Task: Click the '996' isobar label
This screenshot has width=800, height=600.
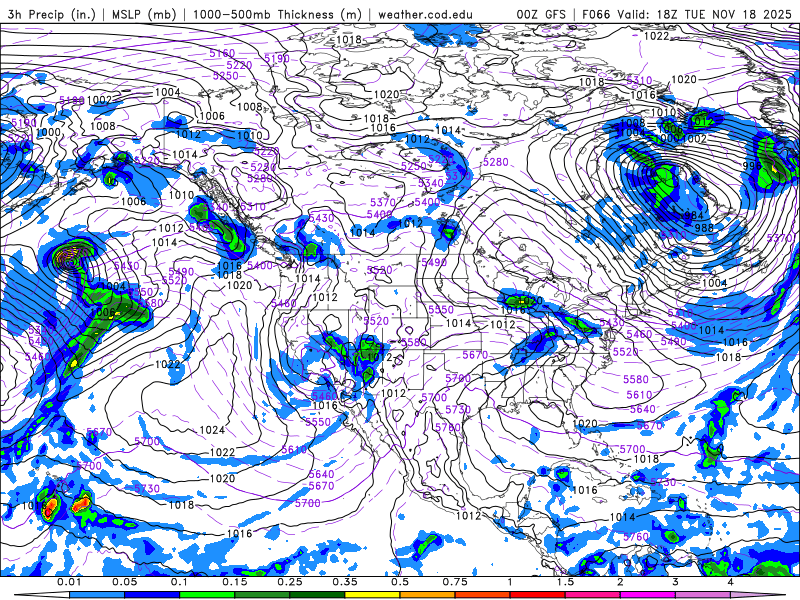Action: (752, 166)
